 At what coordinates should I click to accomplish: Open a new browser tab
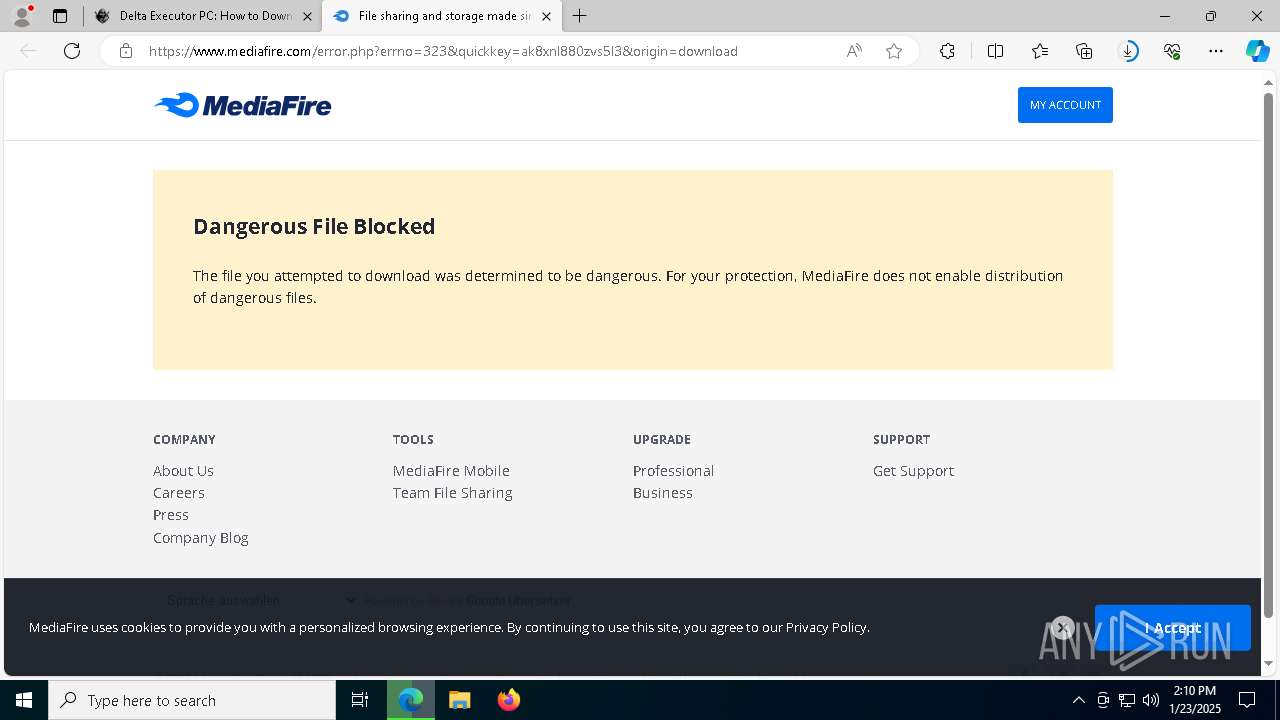[580, 16]
